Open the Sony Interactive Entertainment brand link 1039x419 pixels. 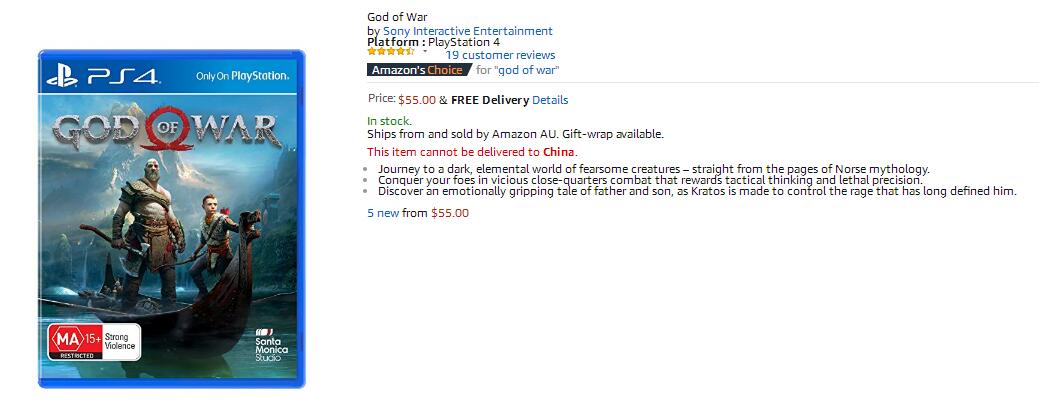tap(468, 31)
